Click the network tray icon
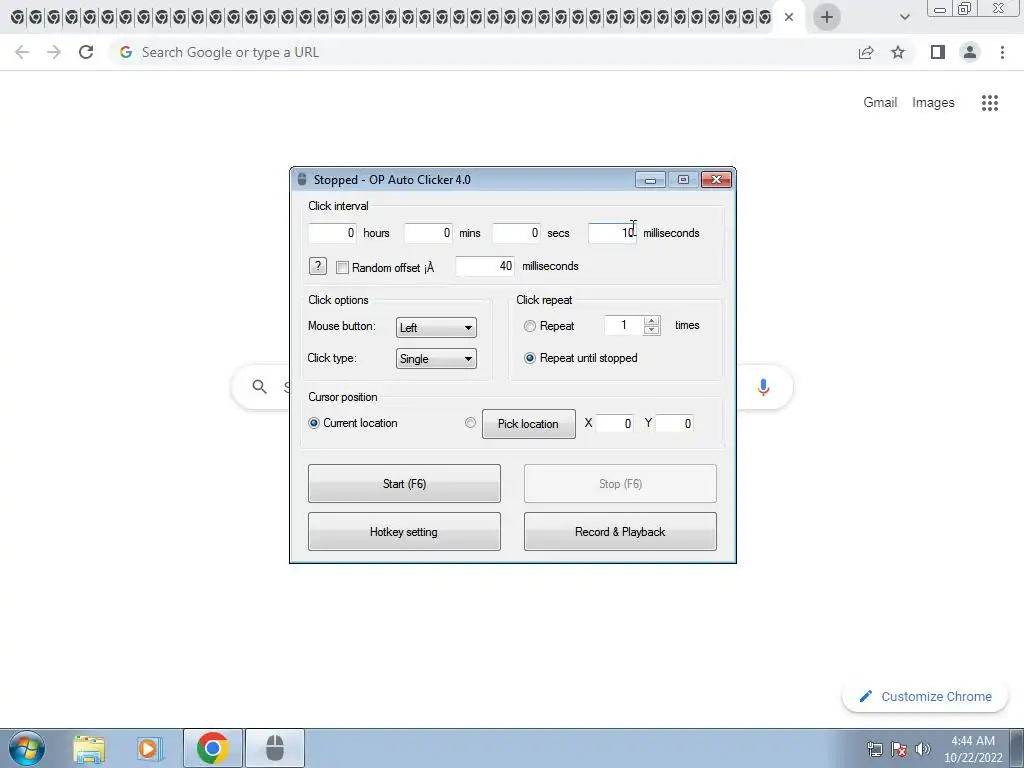The height and width of the screenshot is (768, 1024). (x=874, y=749)
